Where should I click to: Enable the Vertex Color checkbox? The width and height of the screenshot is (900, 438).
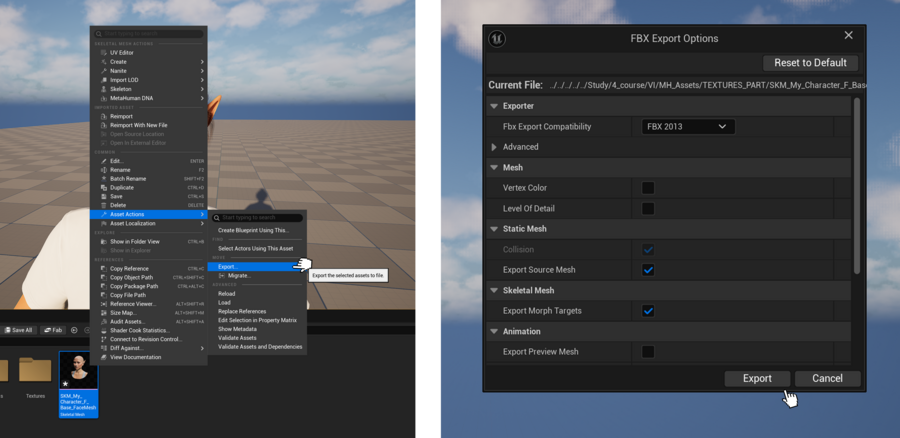point(648,188)
